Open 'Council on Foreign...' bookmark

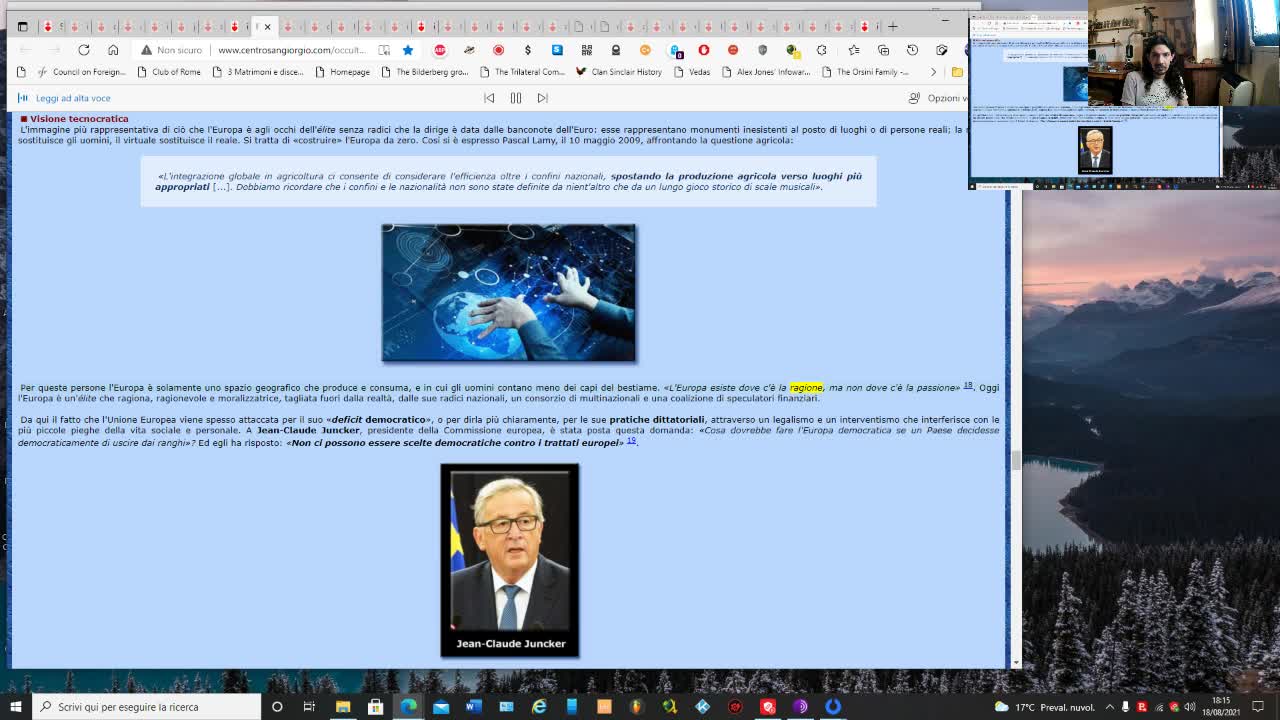[81, 72]
